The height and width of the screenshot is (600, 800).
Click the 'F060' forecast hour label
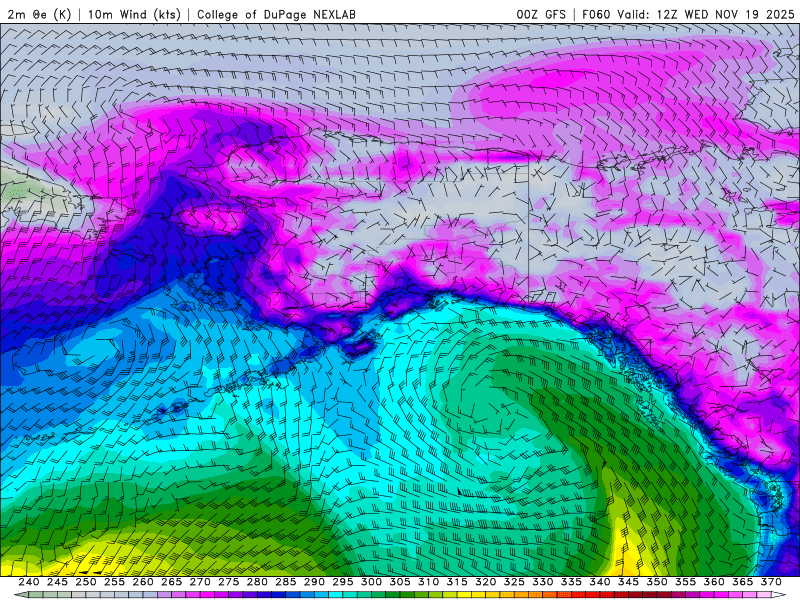click(596, 14)
